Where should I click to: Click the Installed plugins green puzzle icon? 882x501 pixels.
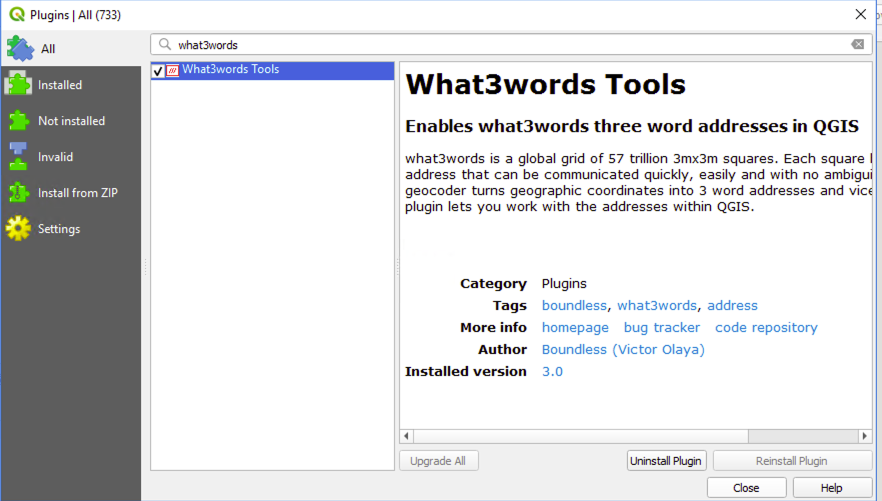coord(18,85)
